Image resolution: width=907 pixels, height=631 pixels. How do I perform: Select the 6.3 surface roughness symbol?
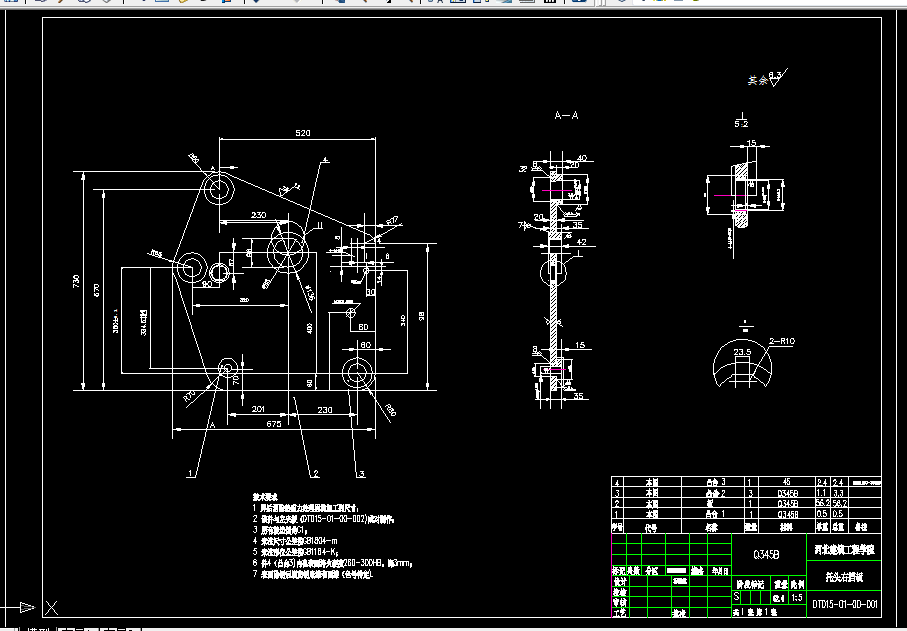(x=776, y=77)
